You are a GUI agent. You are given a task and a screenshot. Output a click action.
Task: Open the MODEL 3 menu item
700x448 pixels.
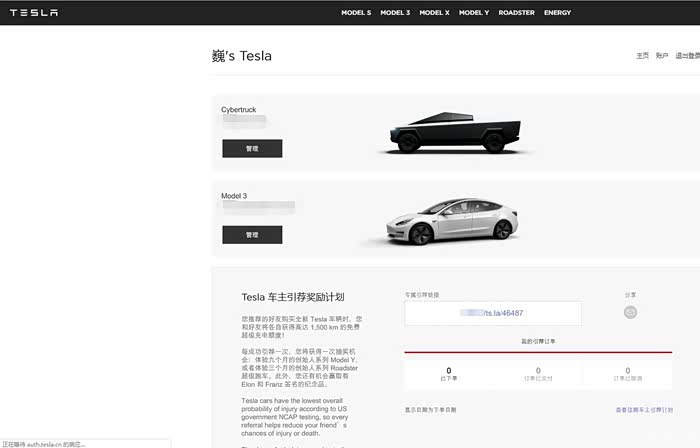click(x=395, y=12)
